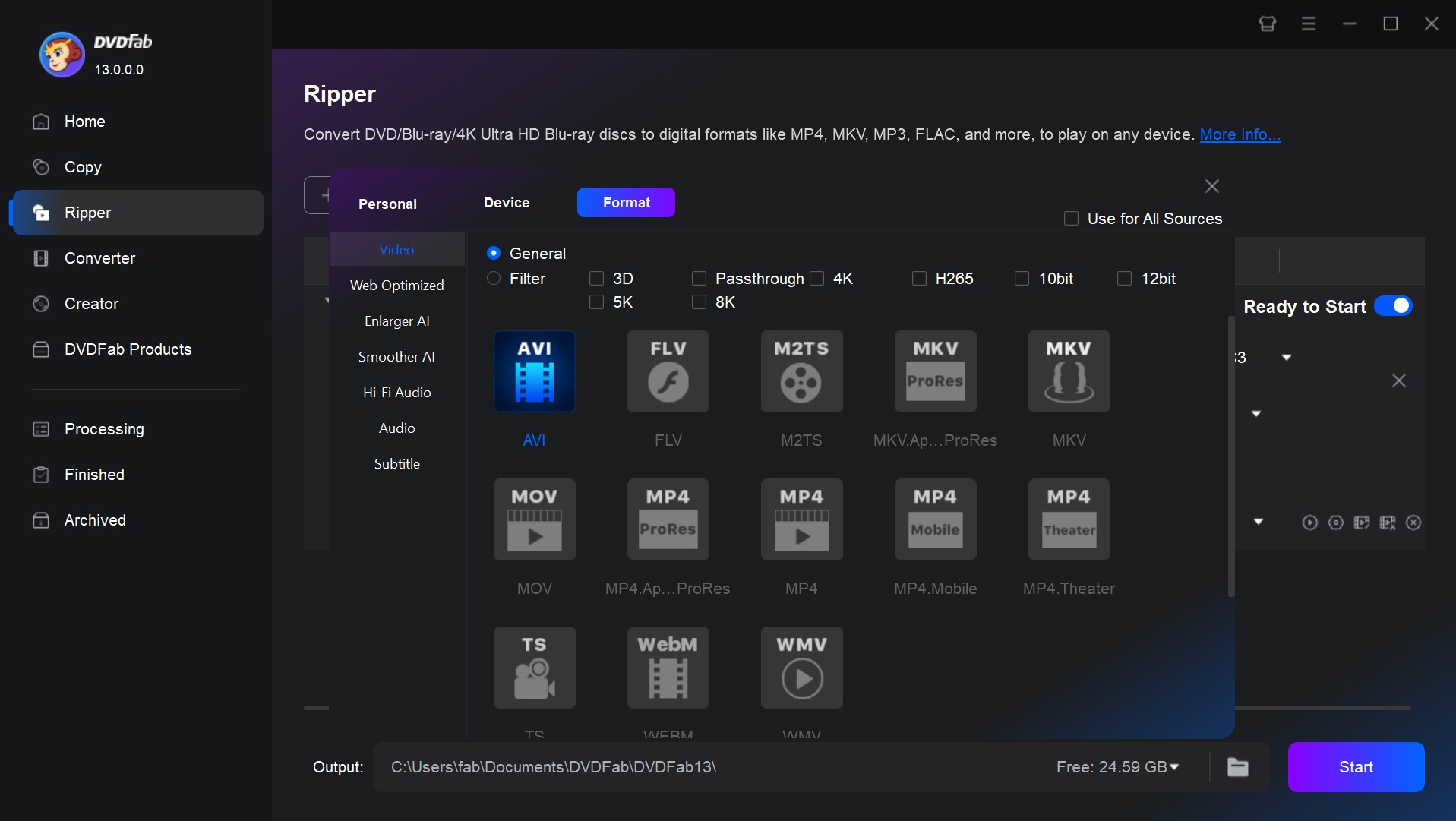Open the chapter count dropdown arrow

coord(1287,356)
